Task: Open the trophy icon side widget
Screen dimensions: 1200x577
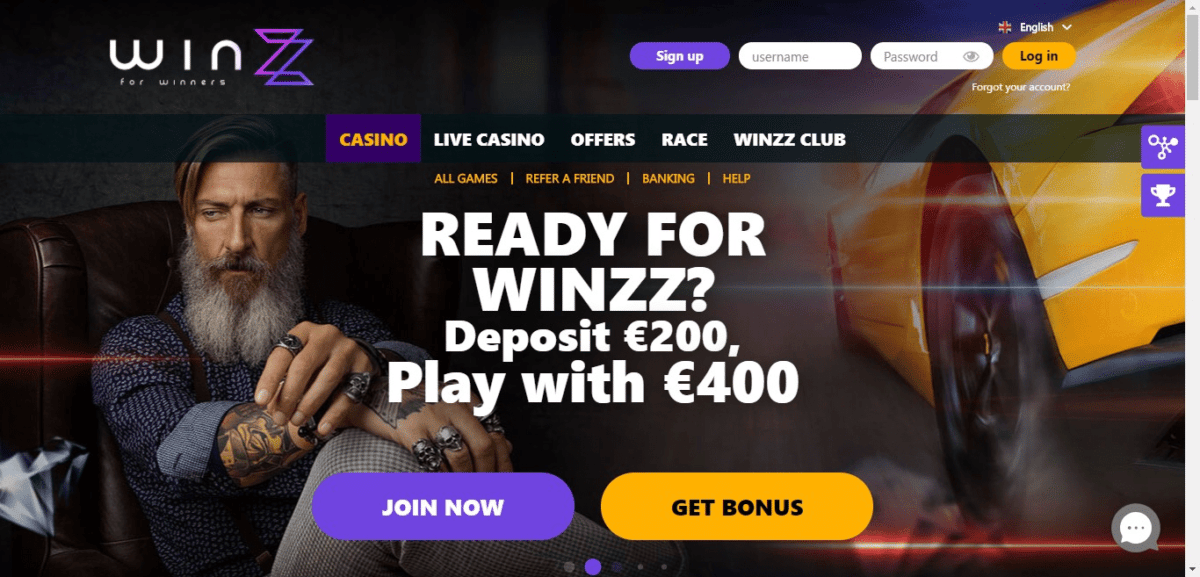Action: pyautogui.click(x=1162, y=195)
